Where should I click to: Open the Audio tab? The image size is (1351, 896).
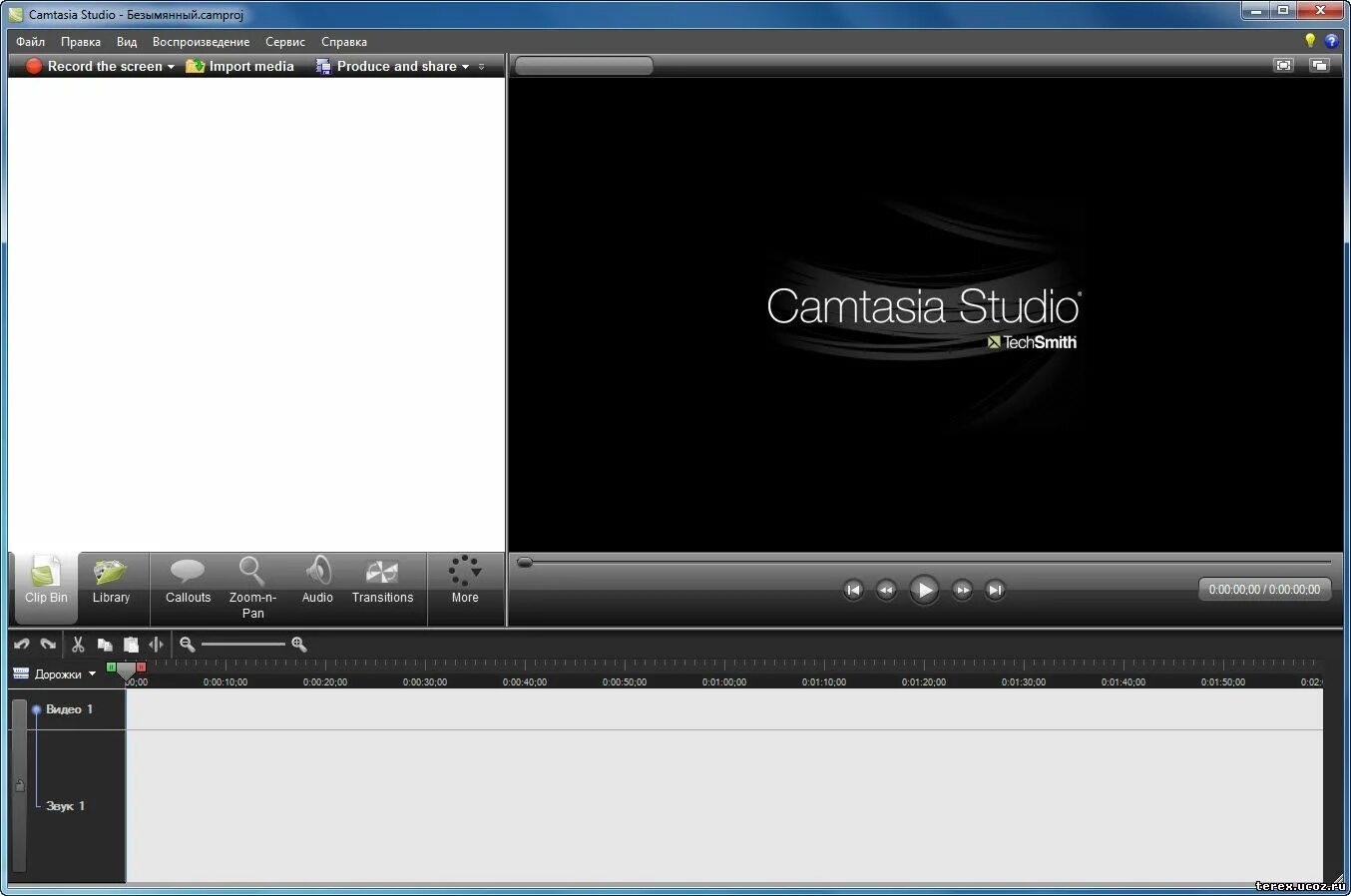[x=317, y=582]
